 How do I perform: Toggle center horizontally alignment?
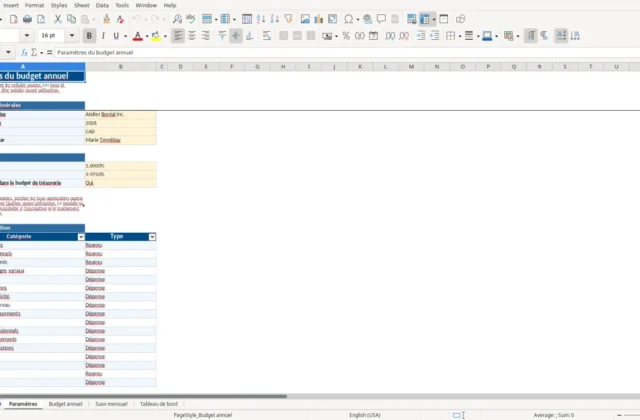click(192, 36)
